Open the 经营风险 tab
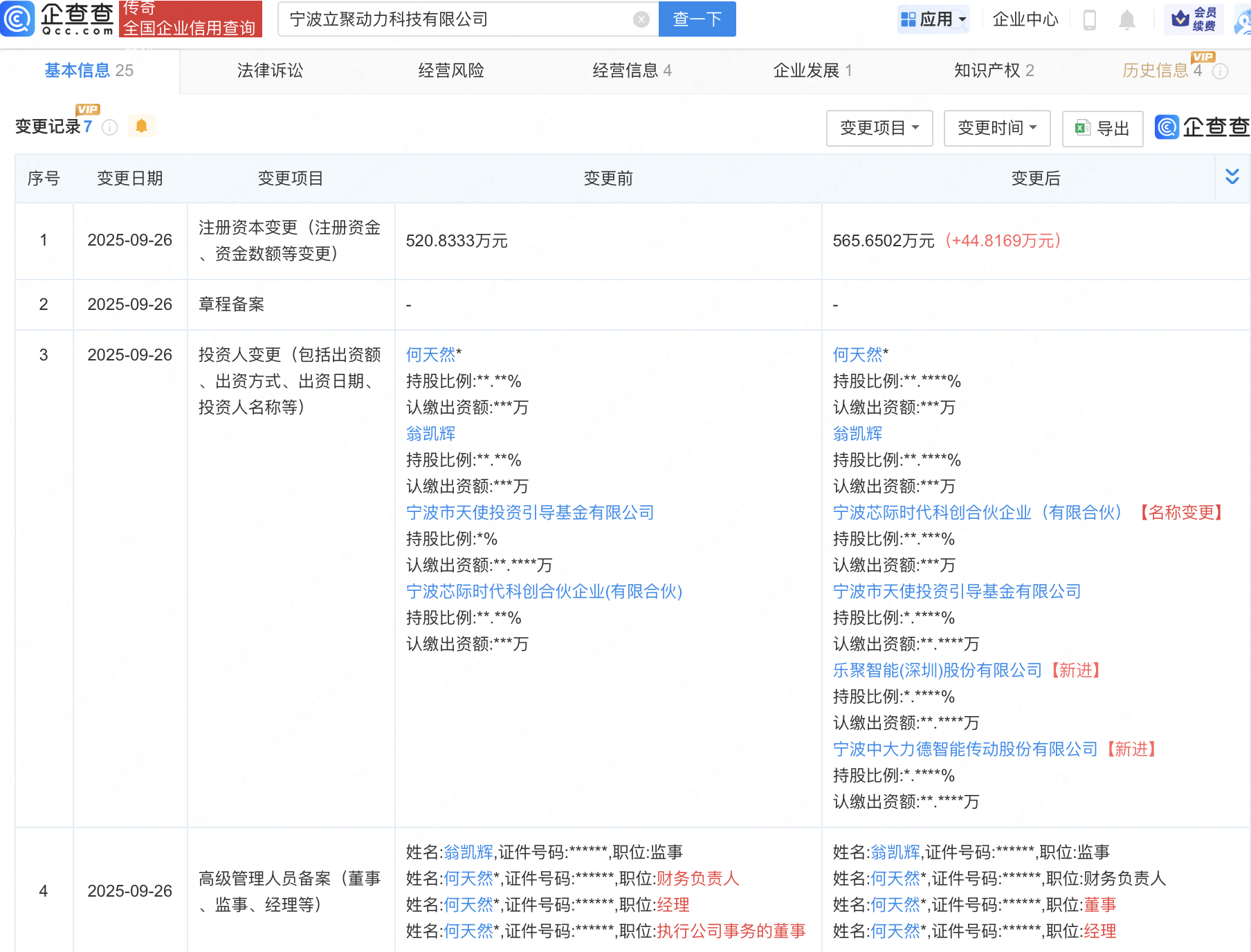1251x952 pixels. point(450,71)
